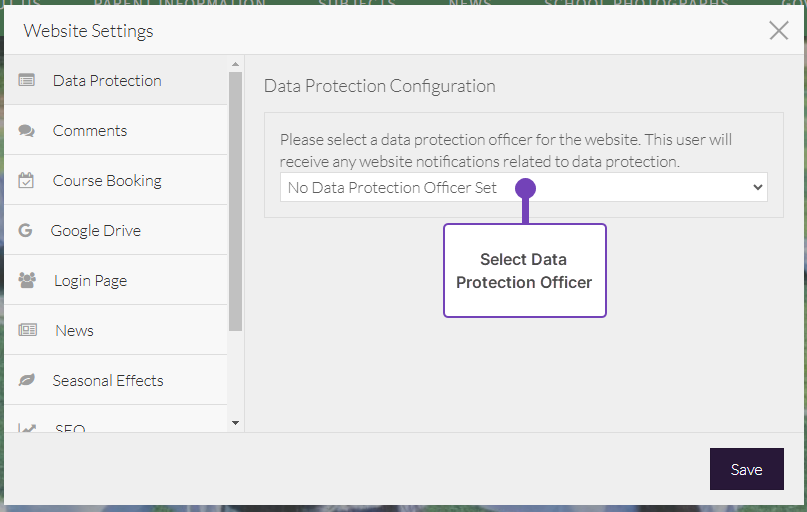Open the Data Protection settings tab
This screenshot has height=512, width=807.
107,80
